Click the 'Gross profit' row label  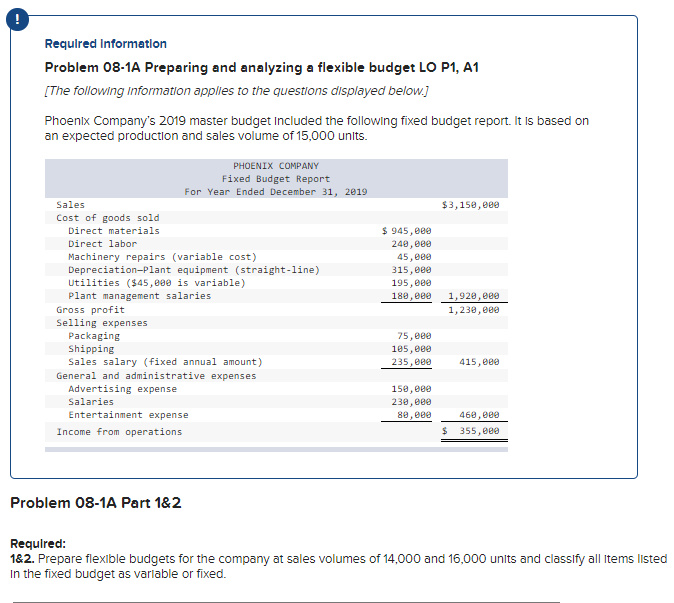(91, 310)
